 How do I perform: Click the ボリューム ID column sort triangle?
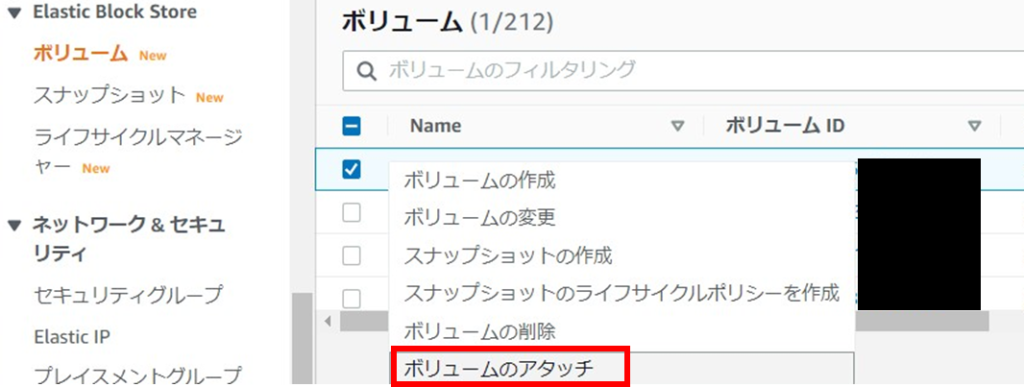[974, 126]
